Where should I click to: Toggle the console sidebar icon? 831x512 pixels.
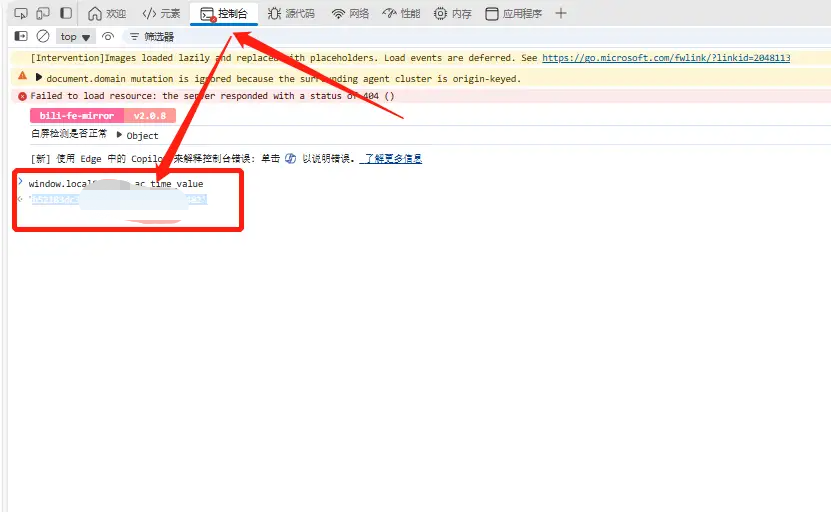[21, 36]
